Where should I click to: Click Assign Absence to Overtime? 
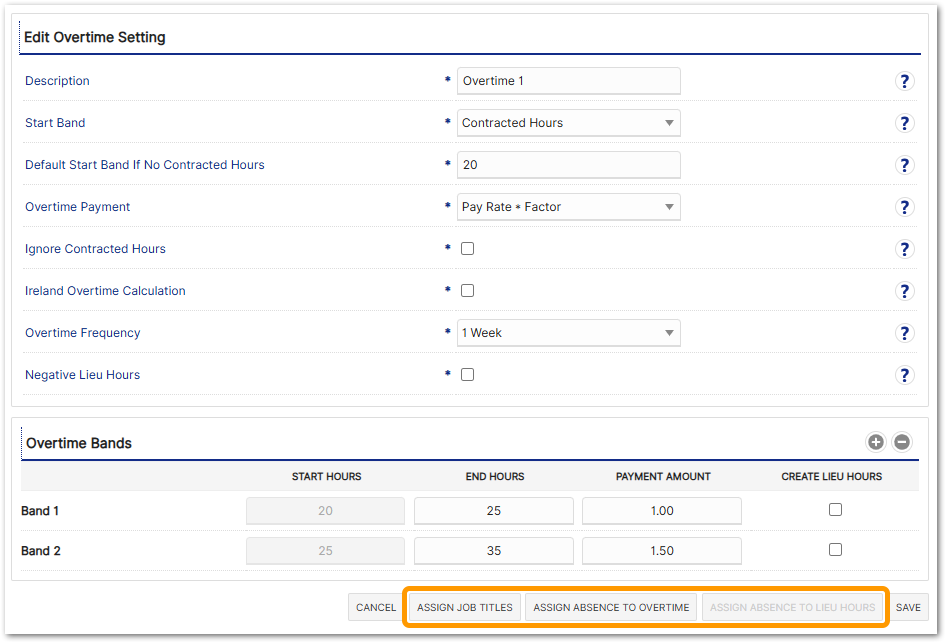tap(611, 607)
